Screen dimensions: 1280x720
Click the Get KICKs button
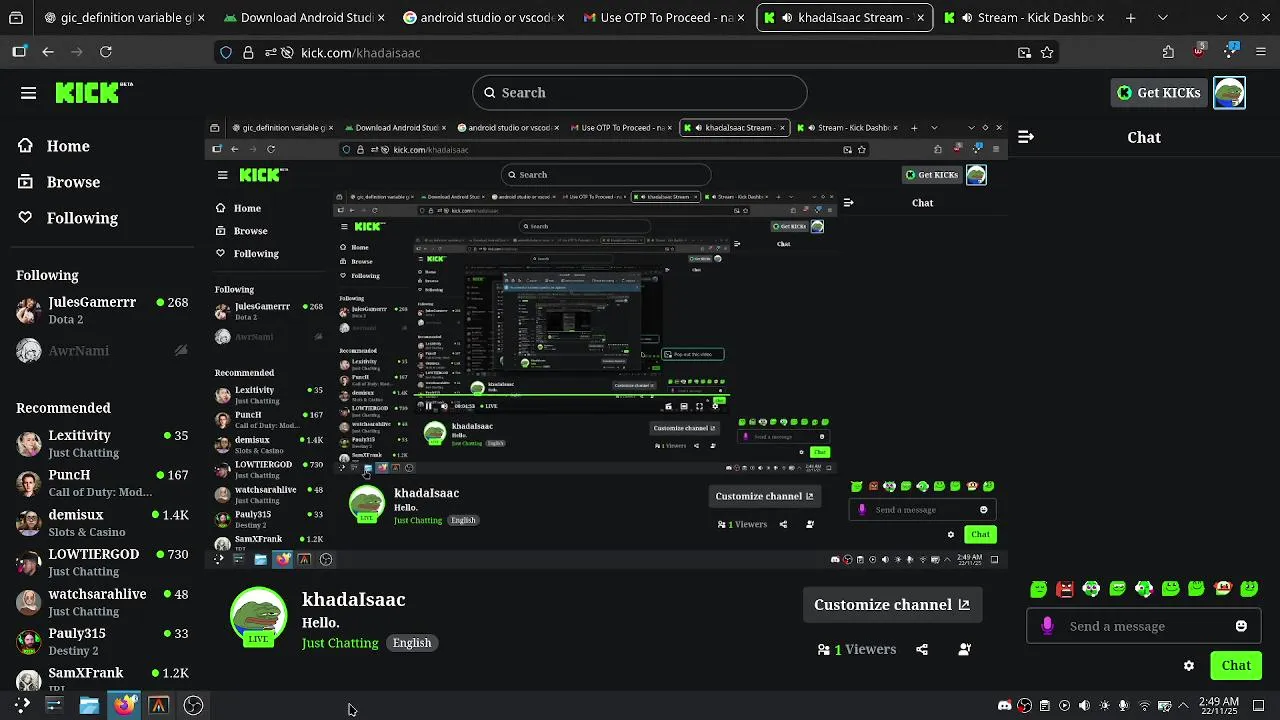pyautogui.click(x=1159, y=93)
